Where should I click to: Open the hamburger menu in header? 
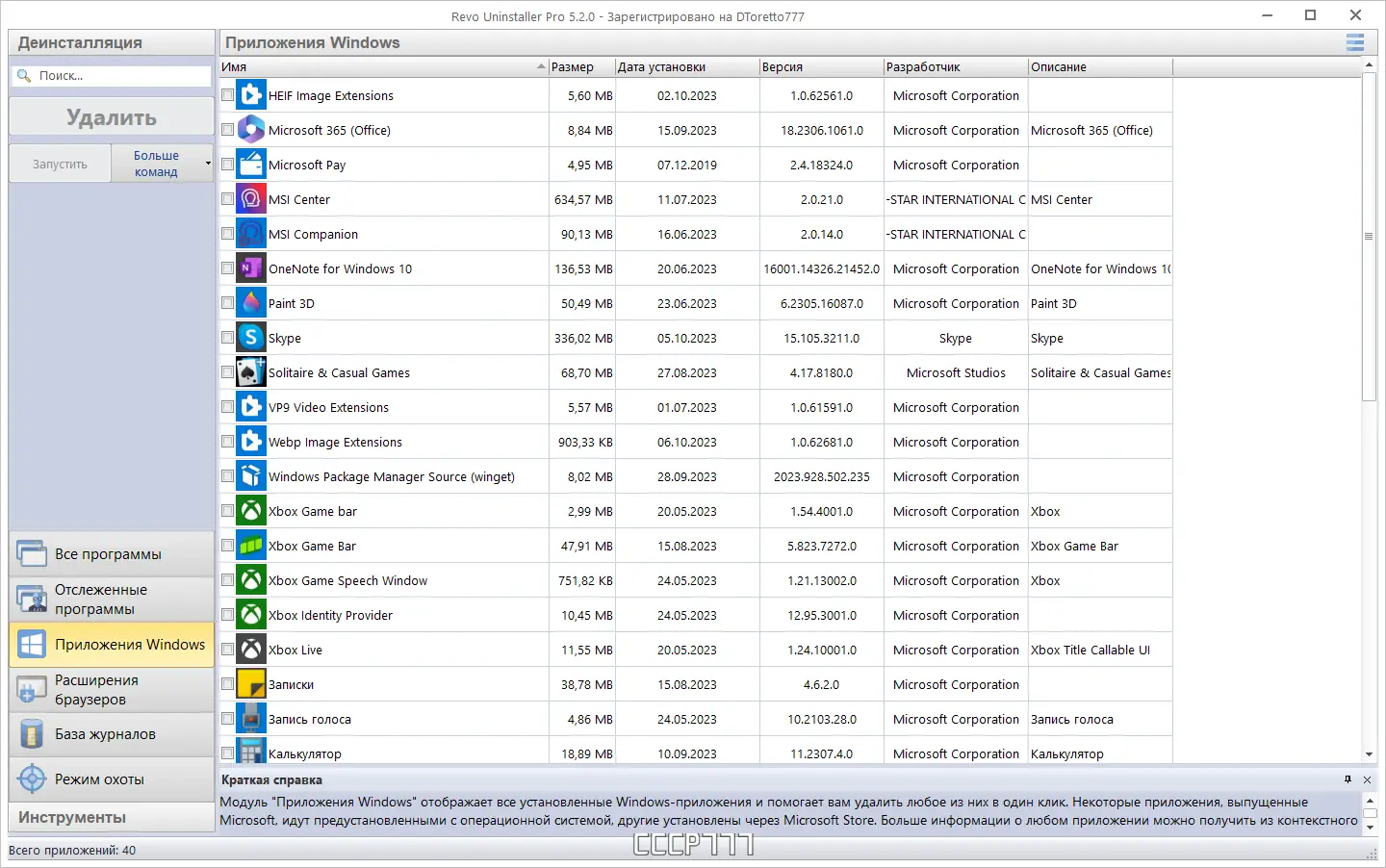[1355, 42]
